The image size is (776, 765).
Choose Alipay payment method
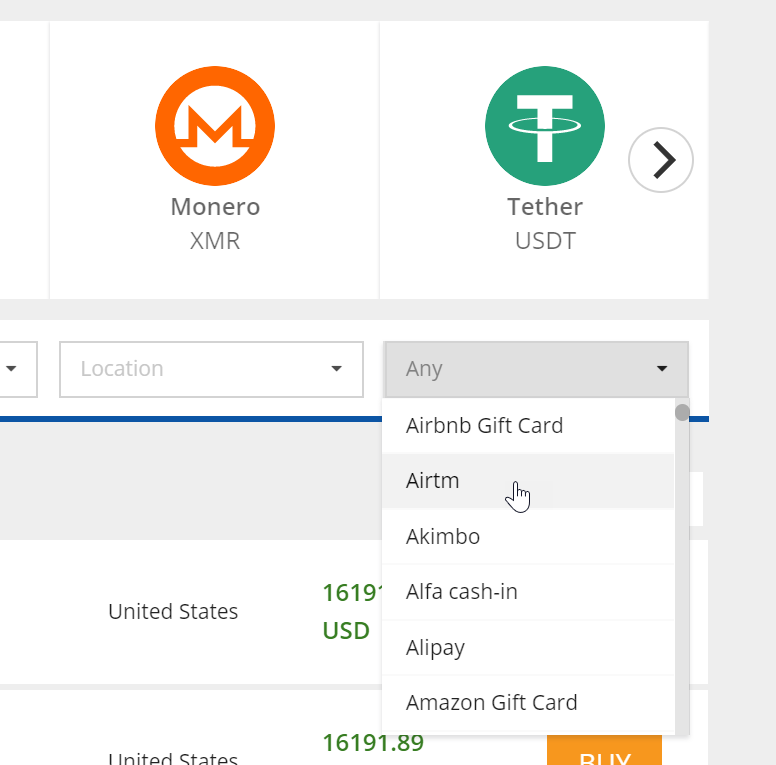[528, 647]
